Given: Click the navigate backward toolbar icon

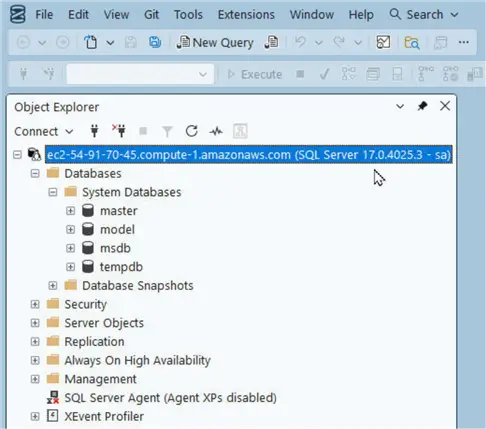Looking at the screenshot, I should (x=23, y=43).
